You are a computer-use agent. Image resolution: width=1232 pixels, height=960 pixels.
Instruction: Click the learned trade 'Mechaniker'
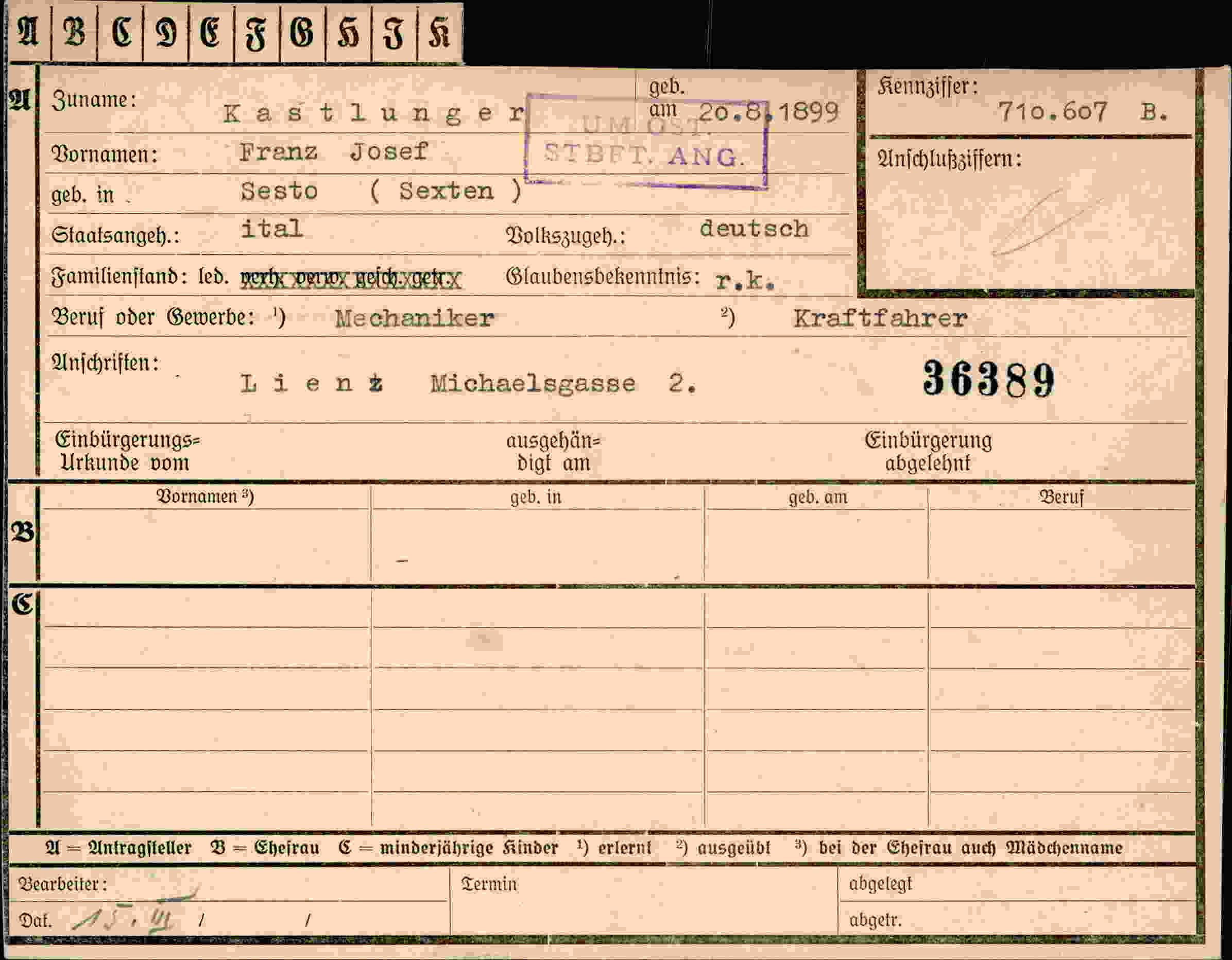click(414, 319)
